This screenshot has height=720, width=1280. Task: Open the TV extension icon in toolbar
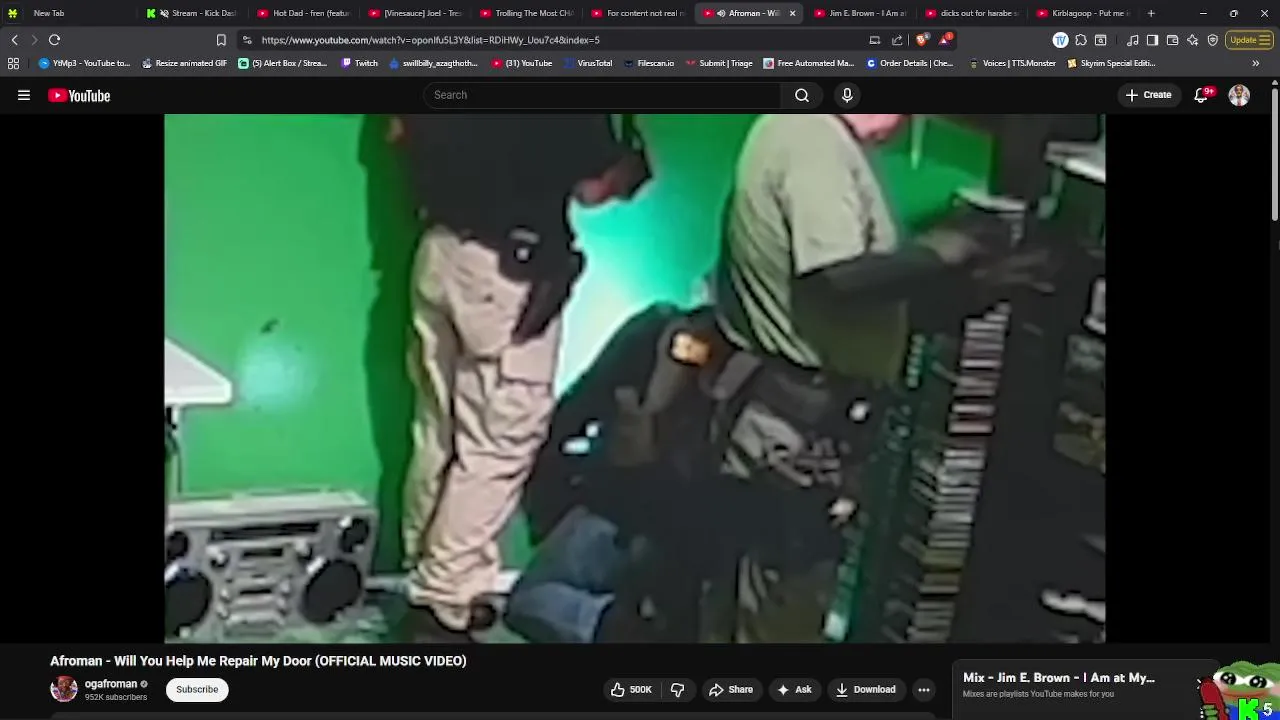(1060, 40)
